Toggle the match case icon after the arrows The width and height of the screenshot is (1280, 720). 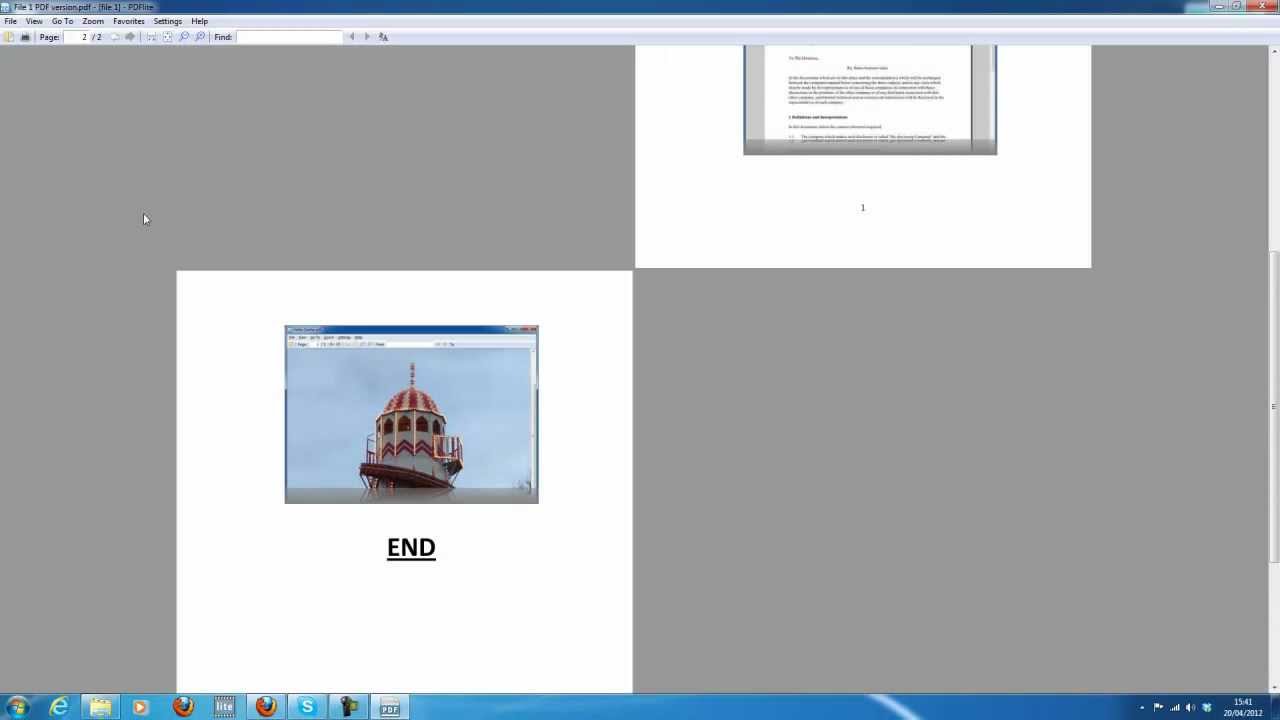384,36
